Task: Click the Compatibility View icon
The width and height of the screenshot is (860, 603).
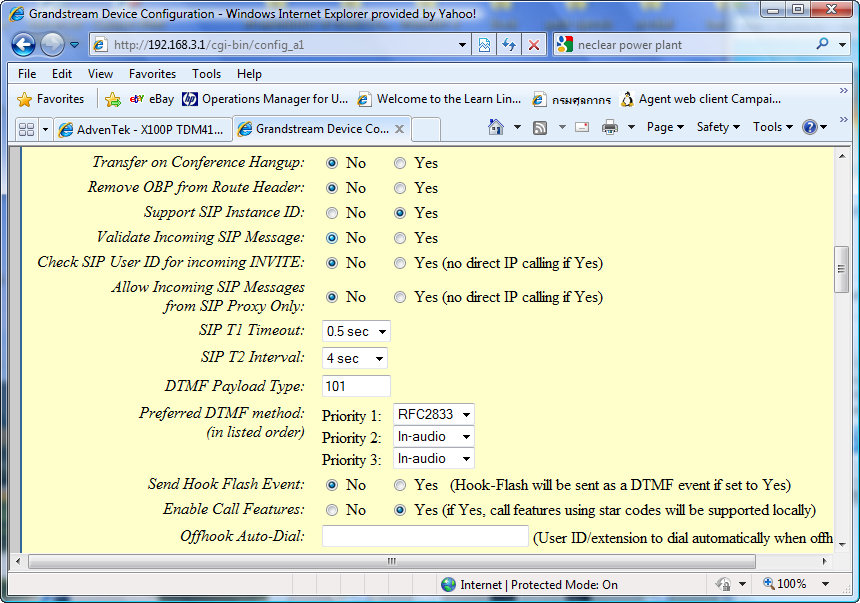Action: pos(484,44)
